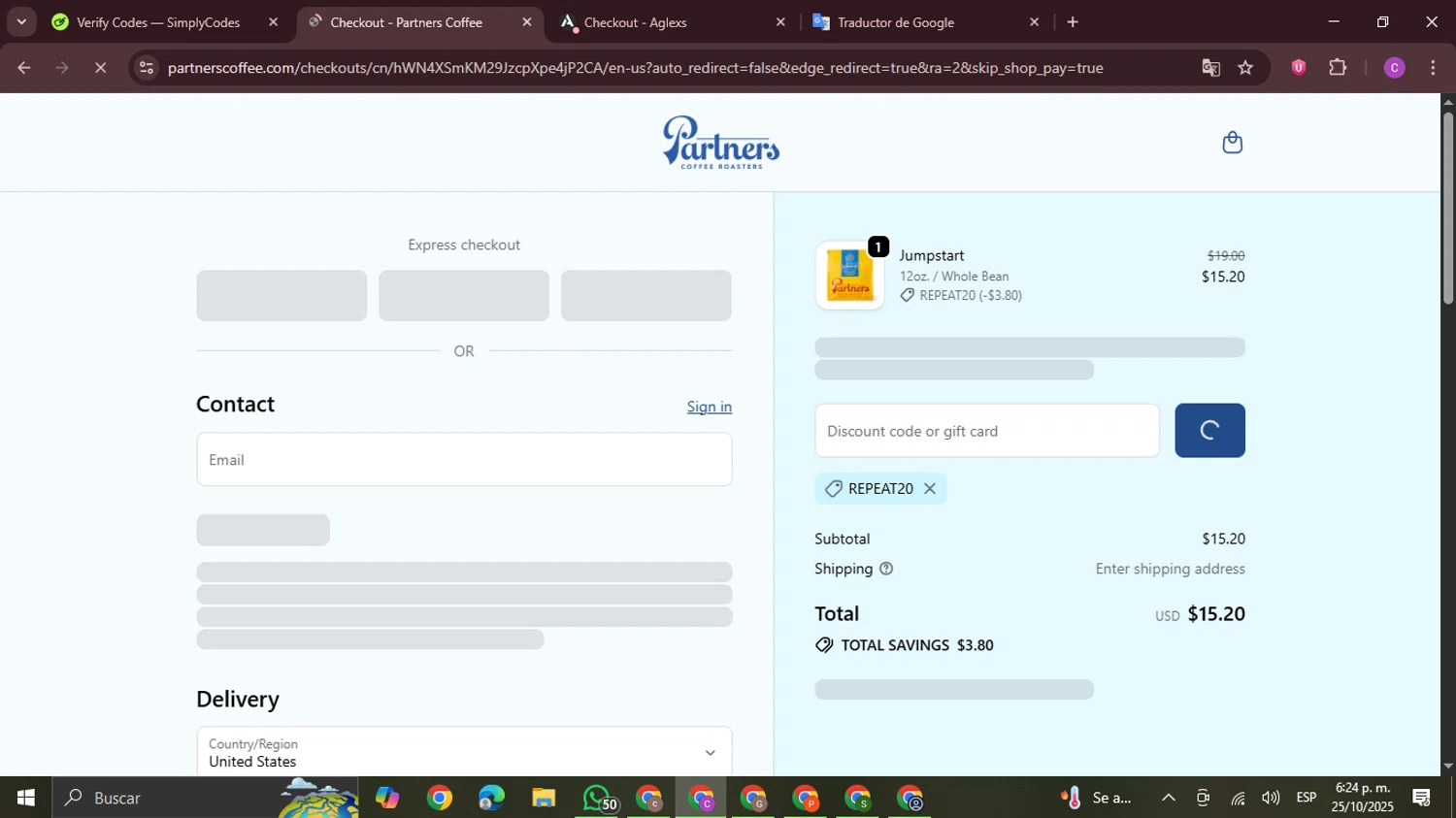Click the Shipping info help icon
The height and width of the screenshot is (818, 1456).
click(x=885, y=569)
